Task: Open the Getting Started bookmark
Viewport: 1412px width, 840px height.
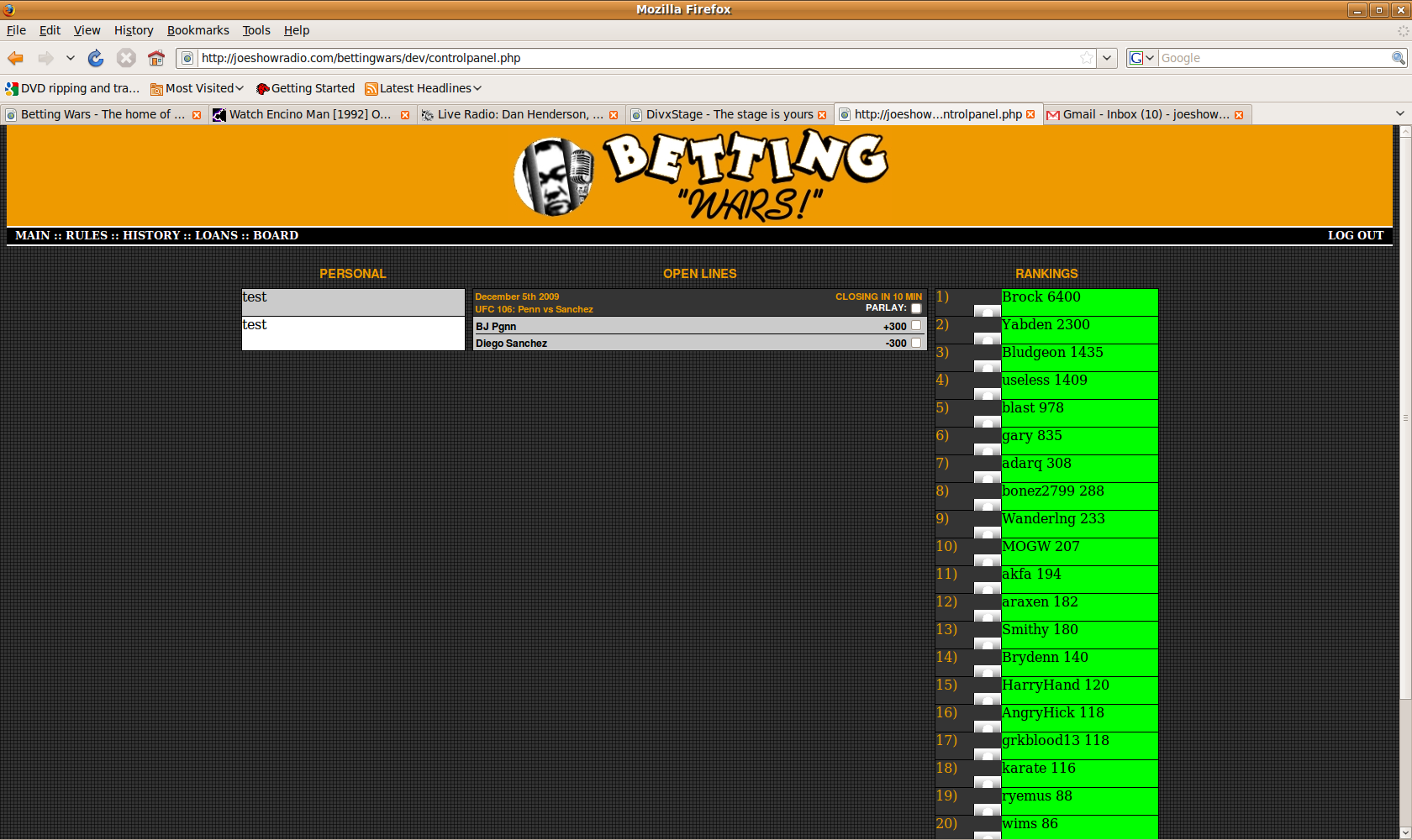Action: point(305,88)
